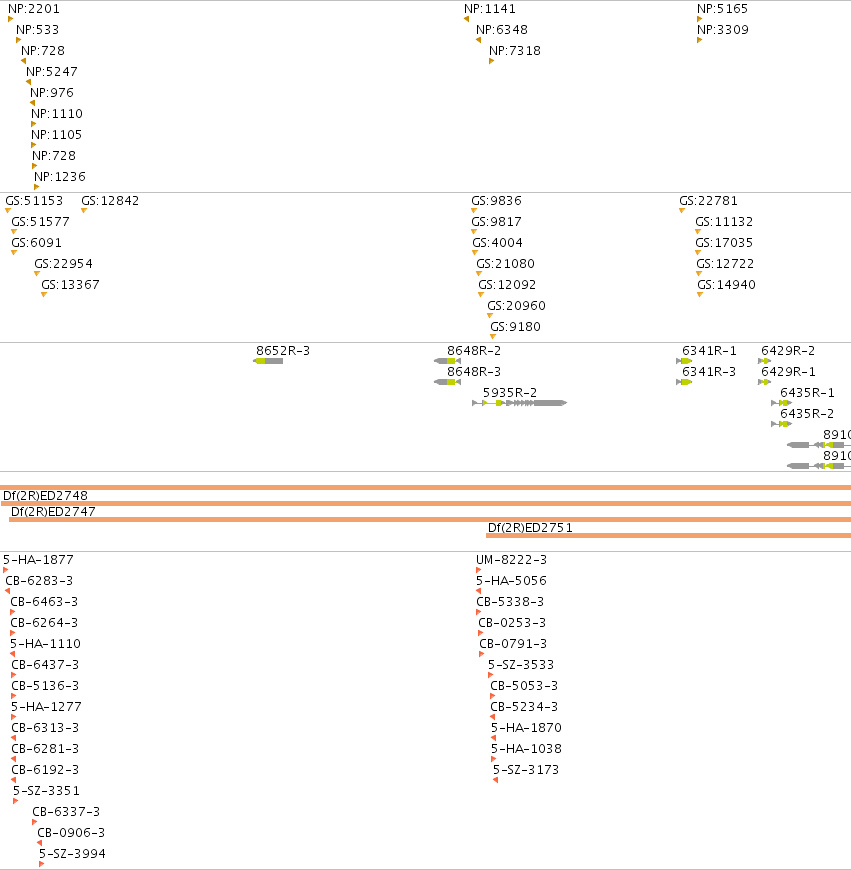Click the Df(2R)ED2748 deficiency bar
The height and width of the screenshot is (870, 851).
coord(426,504)
